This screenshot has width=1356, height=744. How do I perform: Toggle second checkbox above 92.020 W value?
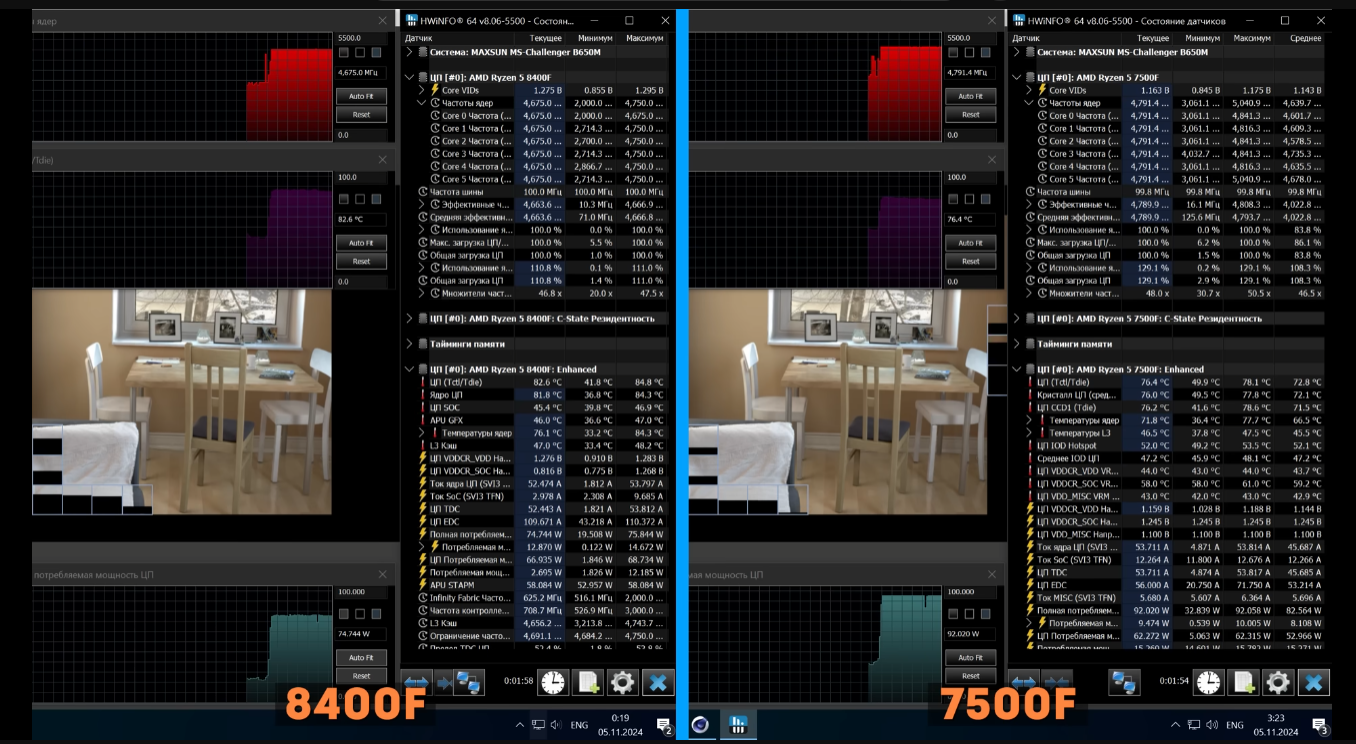[x=969, y=614]
